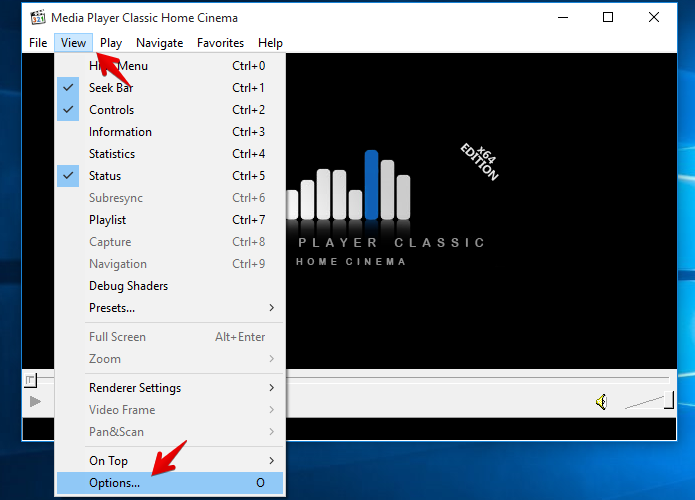The image size is (695, 500).
Task: Click the Capture menu entry
Action: (x=170, y=242)
